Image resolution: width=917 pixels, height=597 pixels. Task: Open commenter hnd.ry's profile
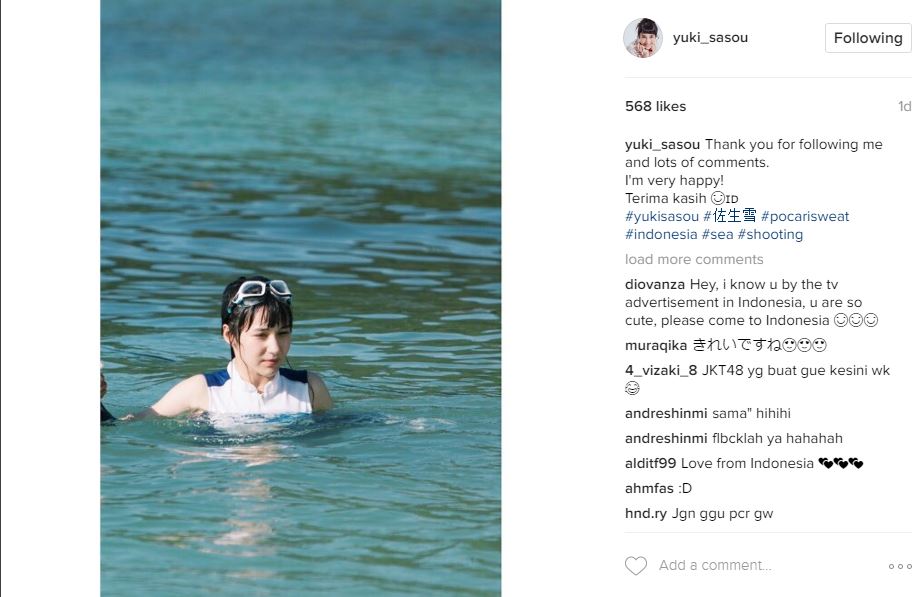(x=646, y=514)
